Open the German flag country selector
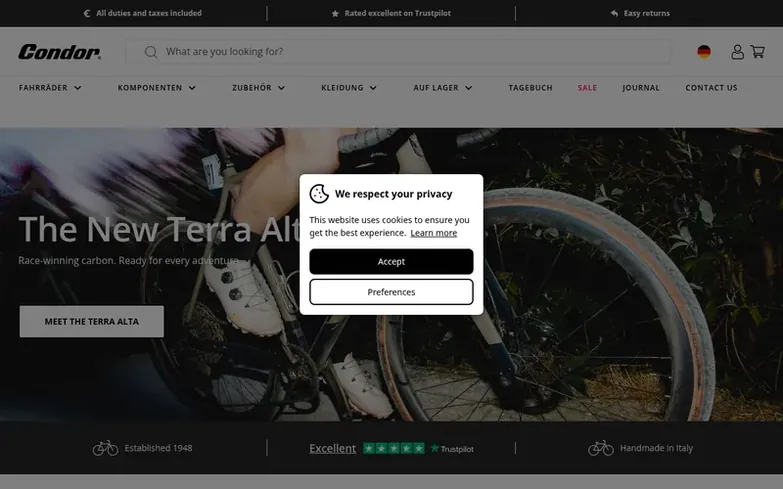Viewport: 783px width, 489px height. (x=704, y=52)
